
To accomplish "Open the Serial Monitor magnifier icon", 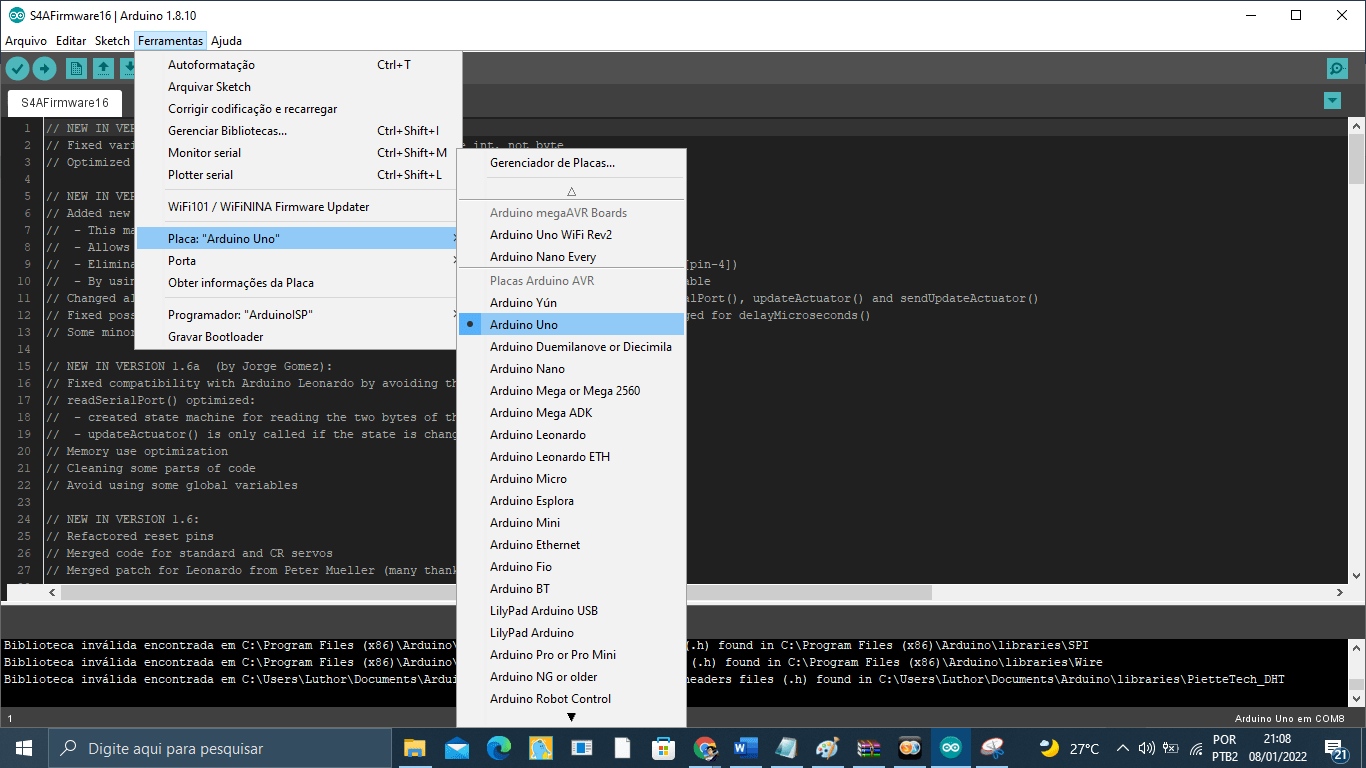I will (x=1337, y=68).
